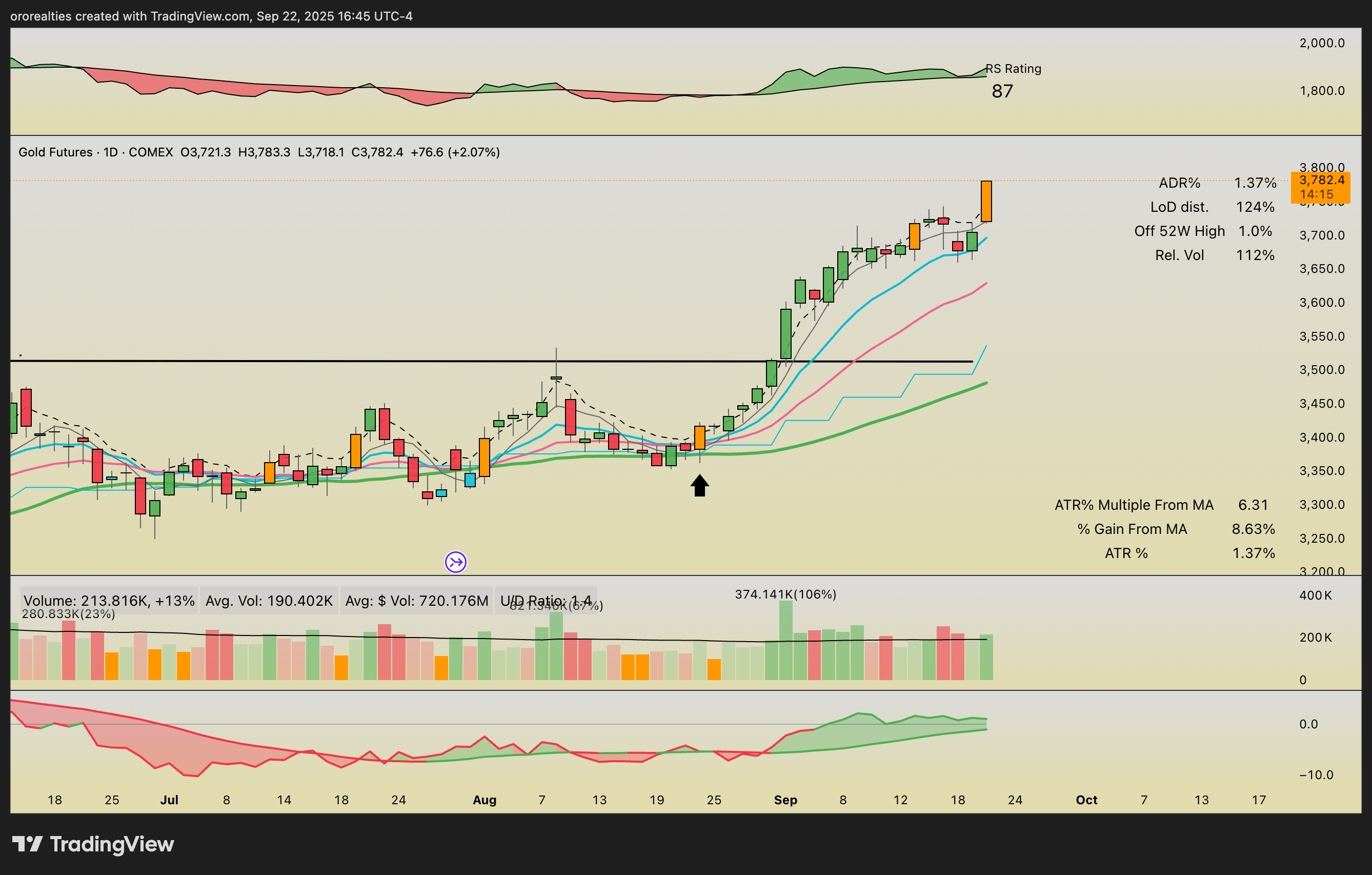Screen dimensions: 1372x875
Task: Click the Sep label on the time axis
Action: (x=785, y=800)
